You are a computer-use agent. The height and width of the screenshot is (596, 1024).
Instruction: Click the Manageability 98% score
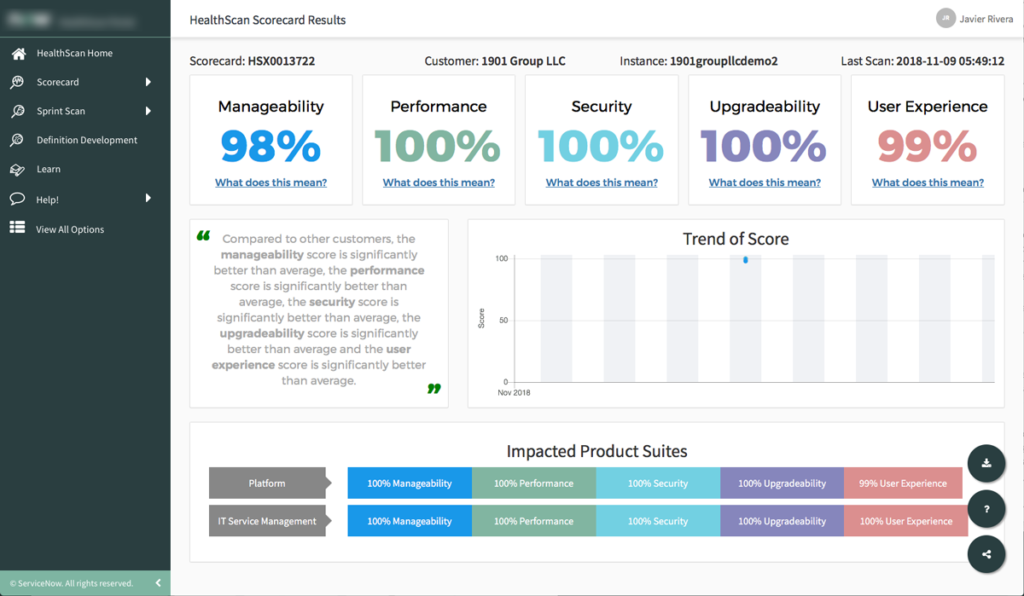point(271,146)
